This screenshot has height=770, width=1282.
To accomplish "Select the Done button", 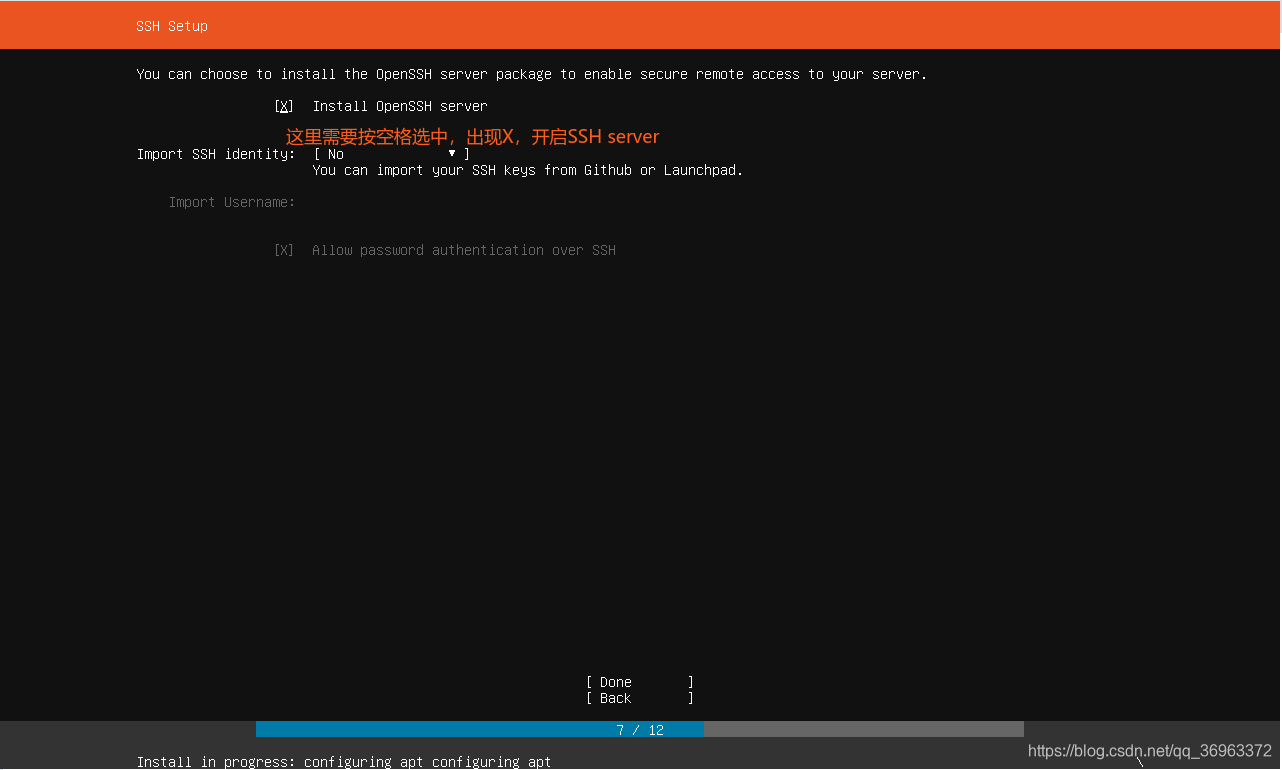I will (x=640, y=682).
